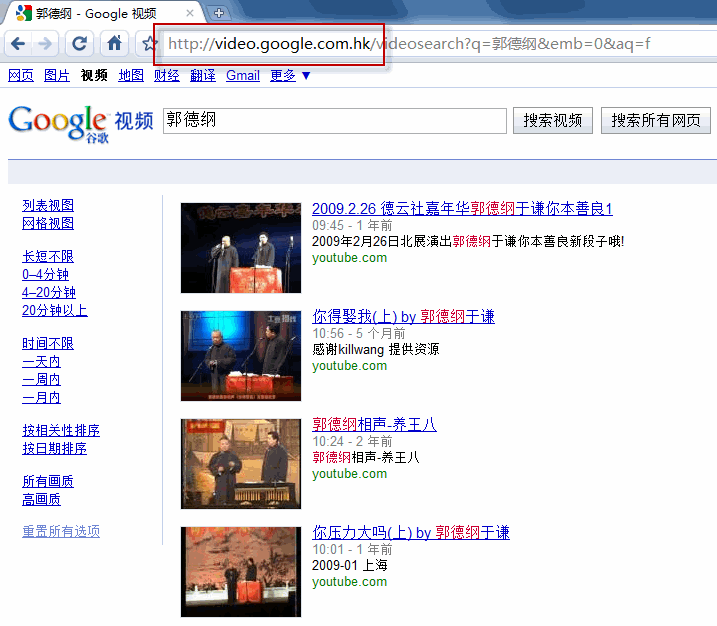Viewport: 717px width, 626px height.
Task: Go to the home page via house icon
Action: click(114, 44)
